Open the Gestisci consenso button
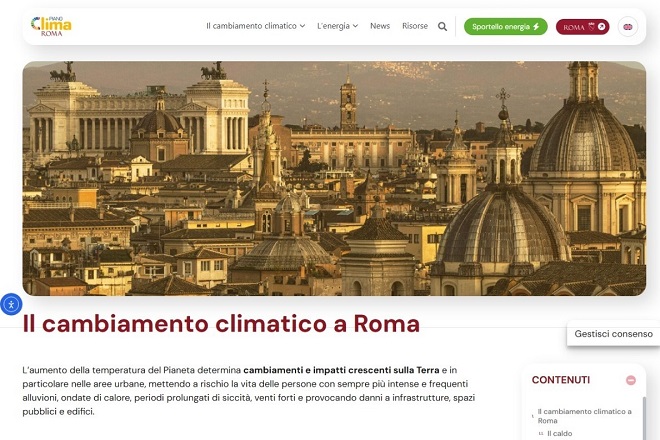660x440 pixels. tap(613, 334)
